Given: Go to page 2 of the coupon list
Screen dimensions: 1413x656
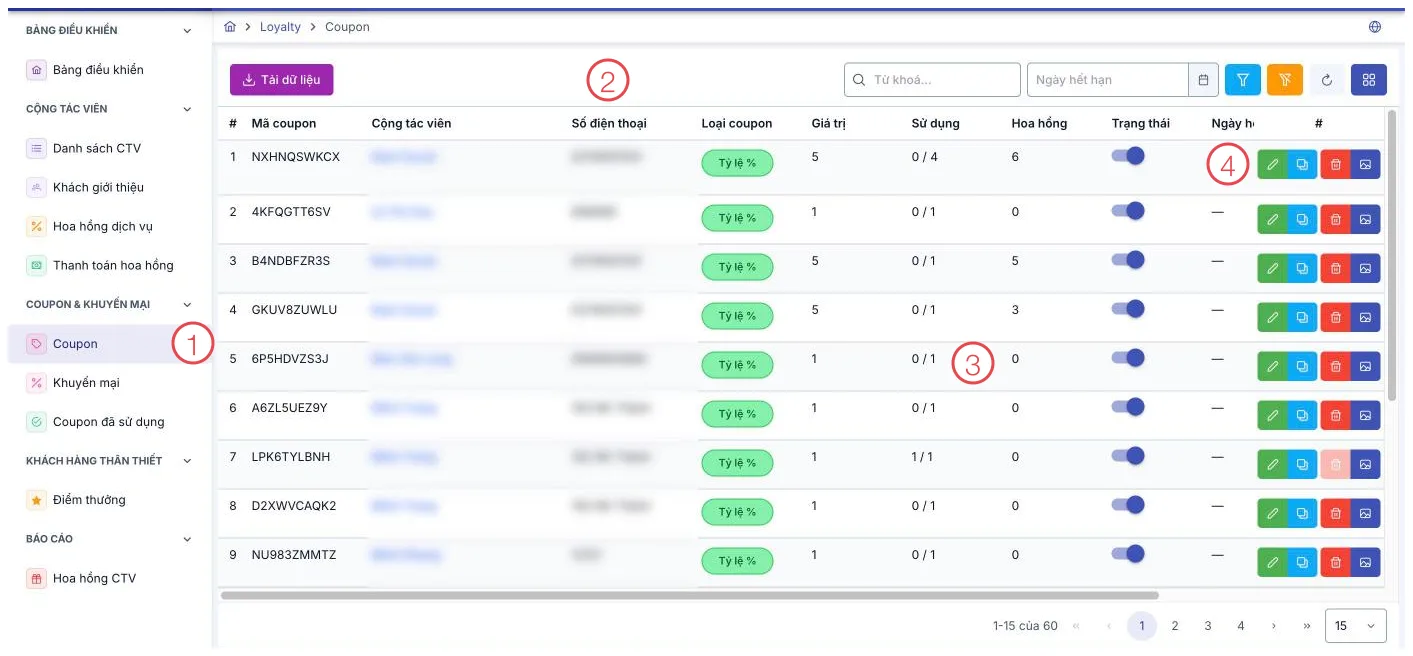Looking at the screenshot, I should click(1175, 626).
